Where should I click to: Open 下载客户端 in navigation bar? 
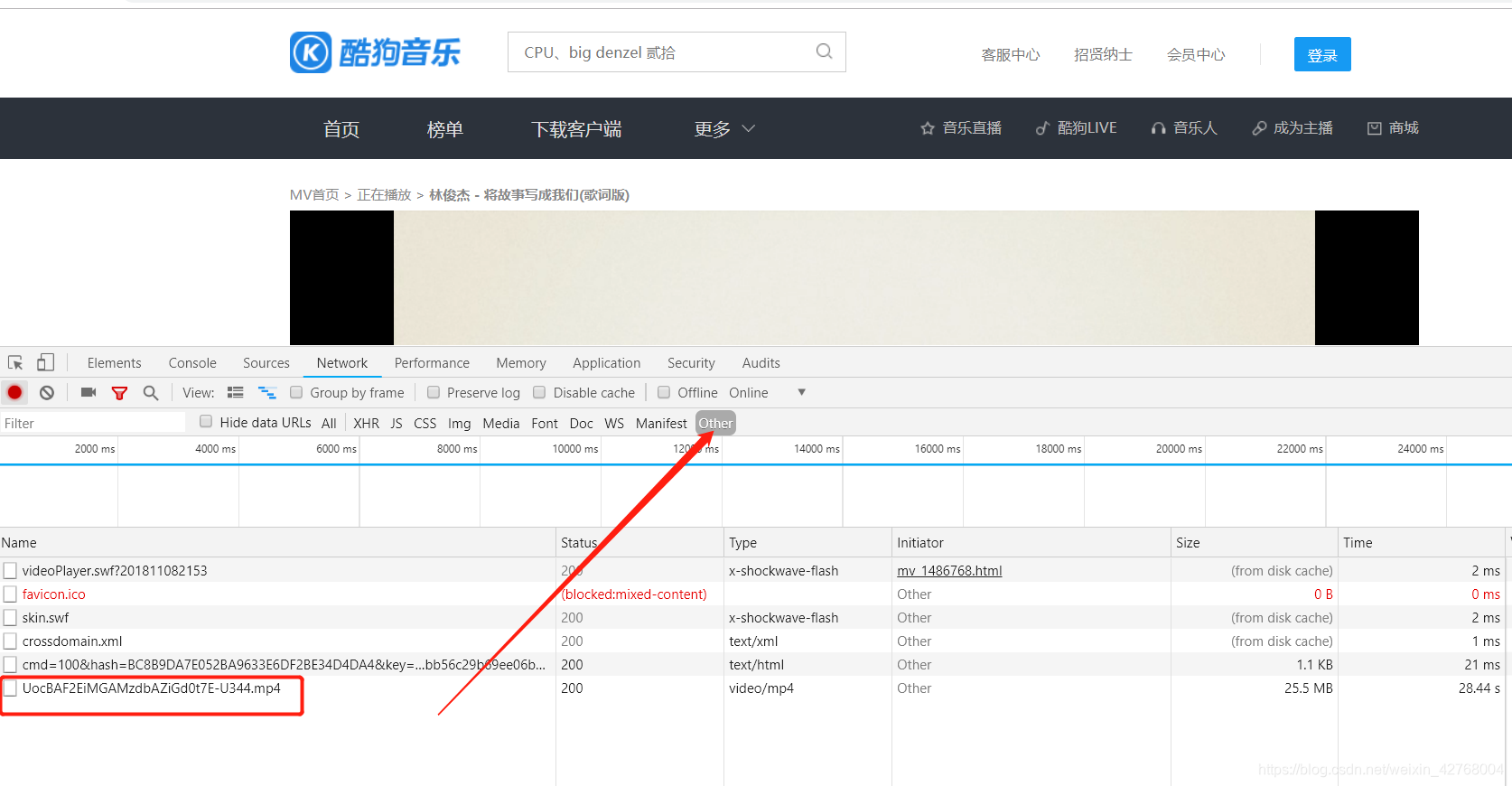[576, 128]
